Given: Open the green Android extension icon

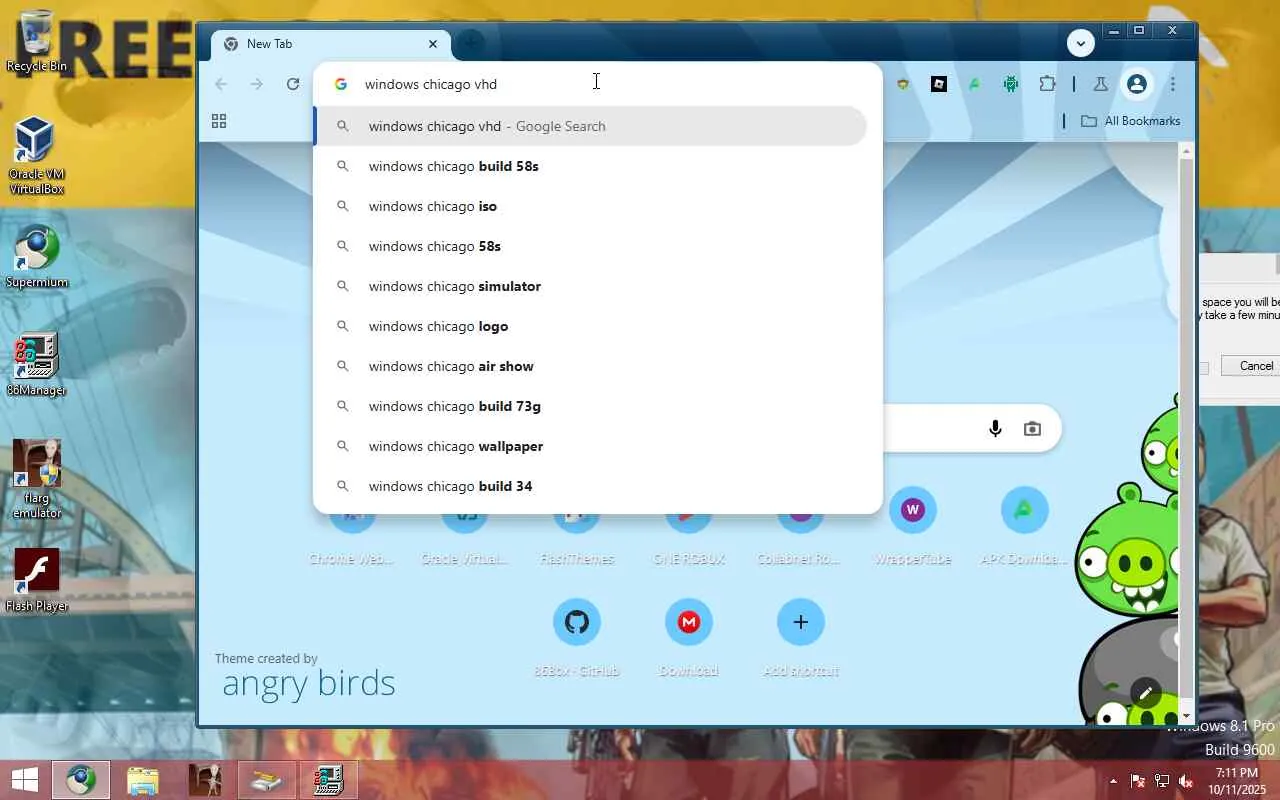Looking at the screenshot, I should click(1011, 84).
